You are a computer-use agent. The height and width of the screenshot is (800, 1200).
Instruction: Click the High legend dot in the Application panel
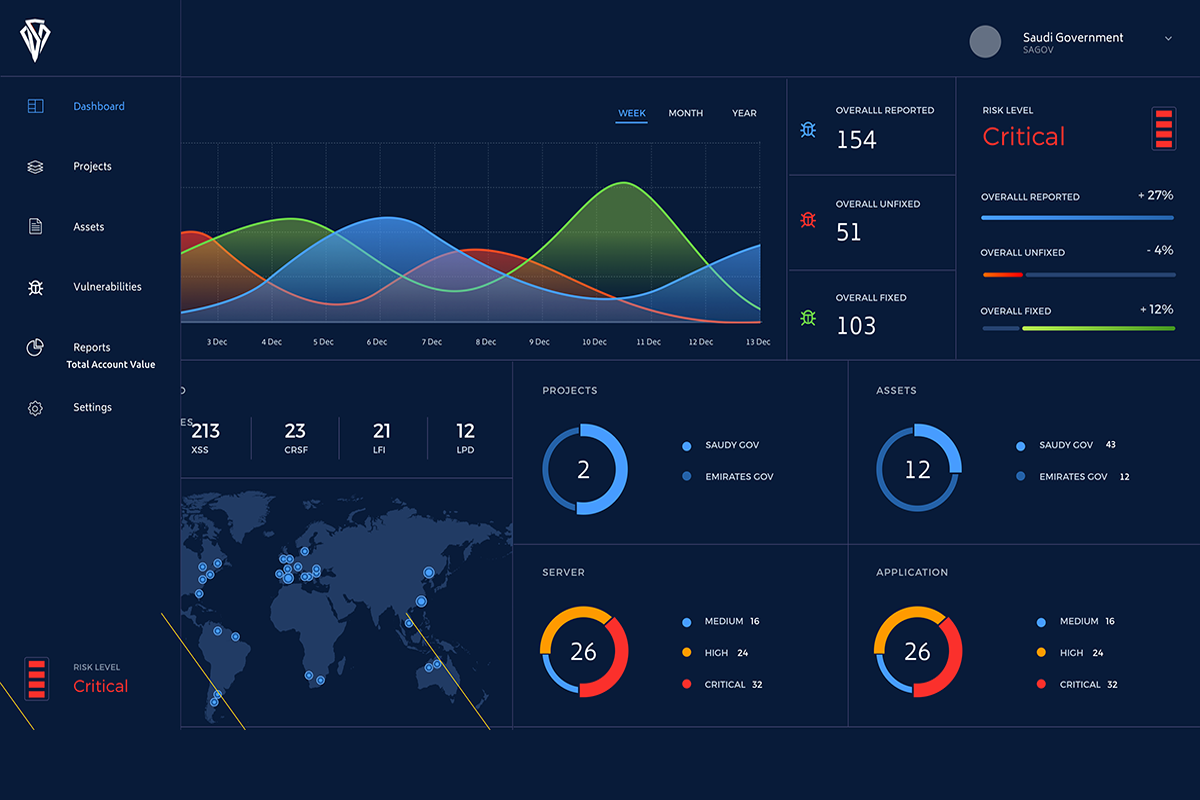1041,653
